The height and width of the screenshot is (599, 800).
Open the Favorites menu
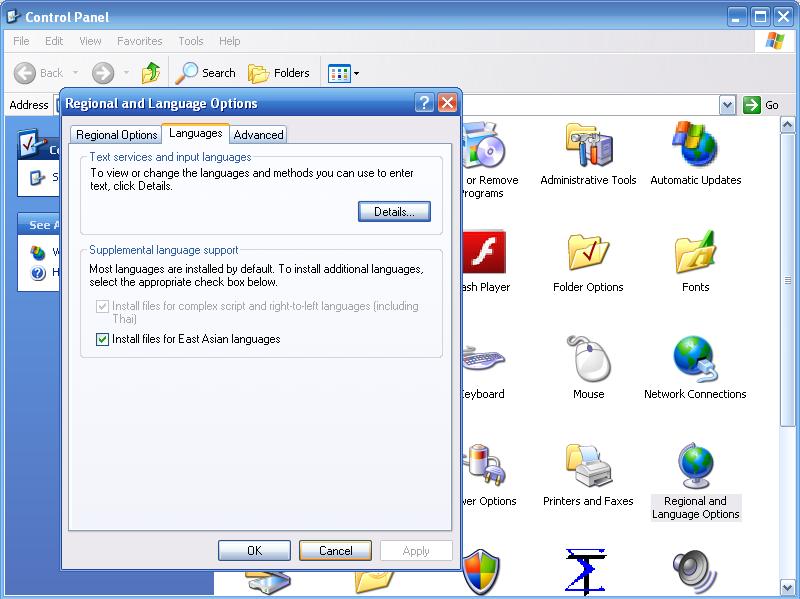click(x=139, y=41)
